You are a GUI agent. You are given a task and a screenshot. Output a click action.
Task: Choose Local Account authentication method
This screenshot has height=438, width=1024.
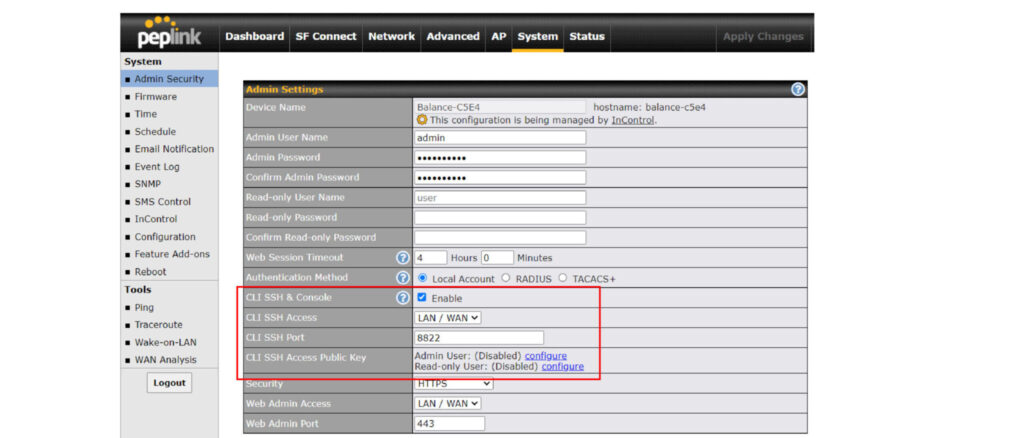click(422, 278)
